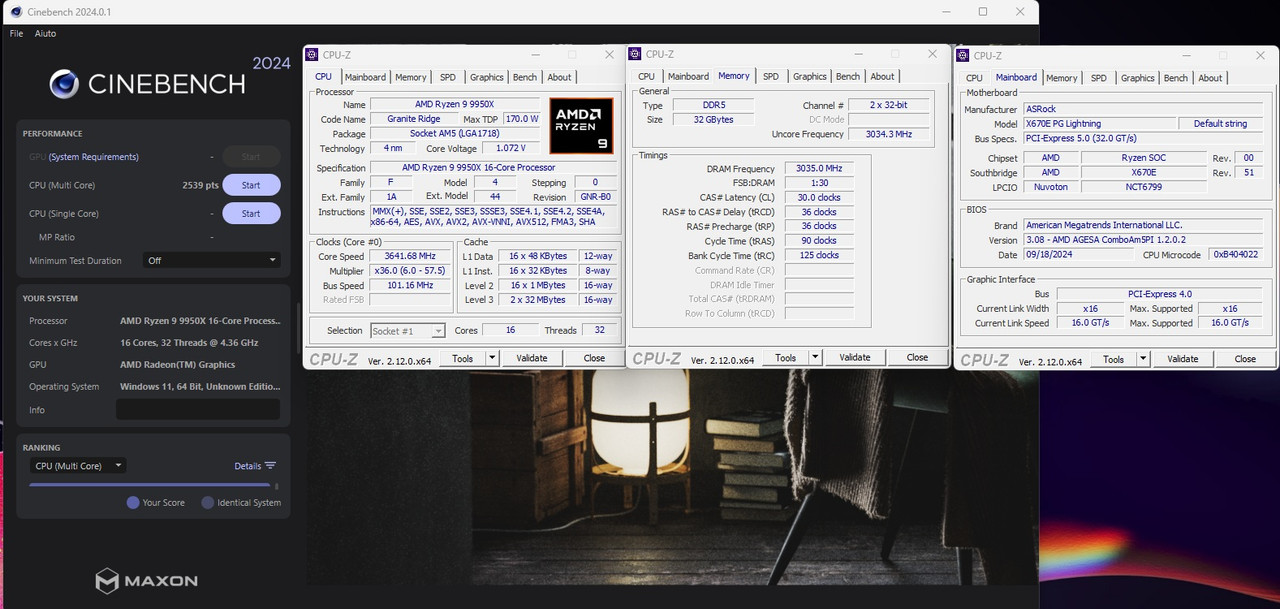Switch to CPU tab in Mainboard window
The width and height of the screenshot is (1280, 609).
click(974, 78)
